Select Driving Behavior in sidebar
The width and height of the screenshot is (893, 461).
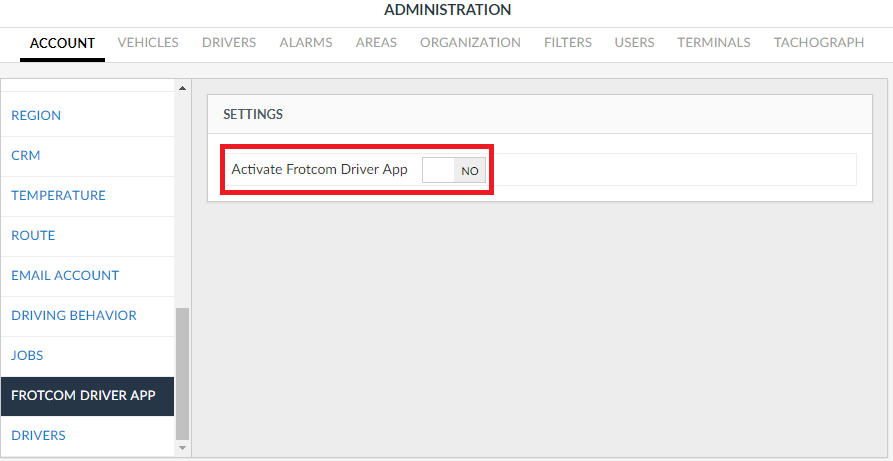(x=74, y=316)
